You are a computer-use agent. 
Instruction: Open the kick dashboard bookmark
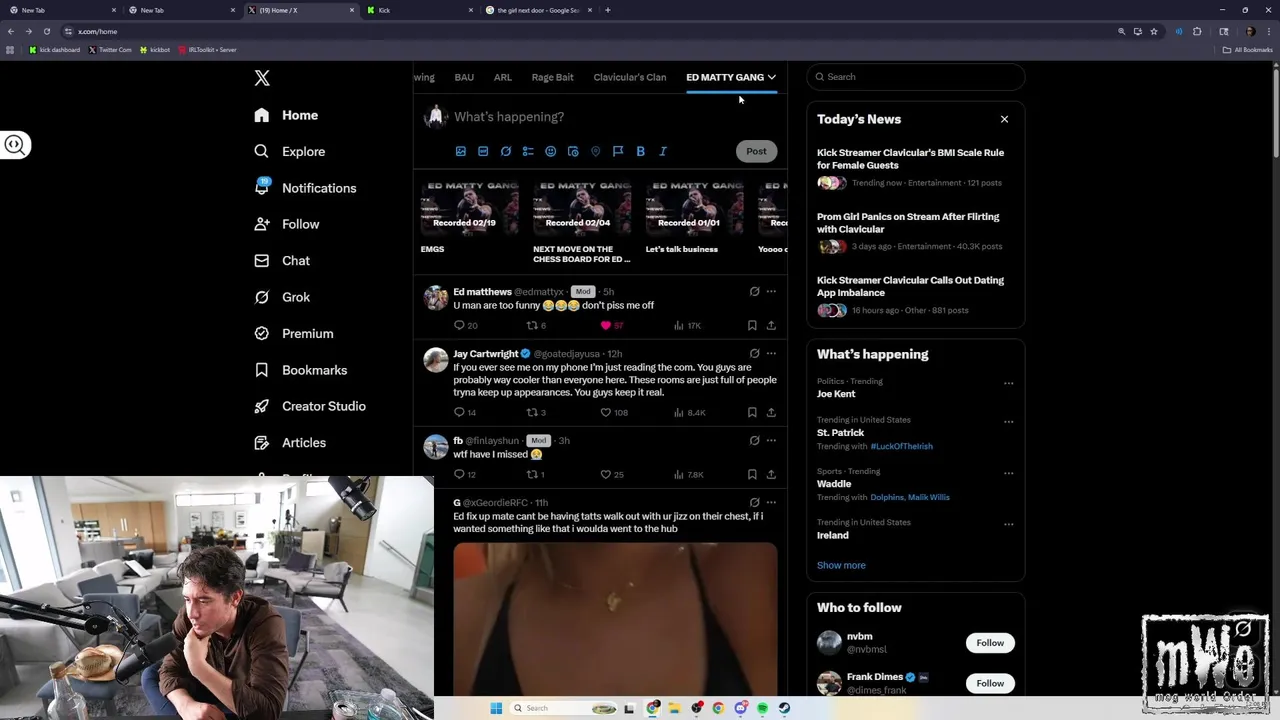55,50
